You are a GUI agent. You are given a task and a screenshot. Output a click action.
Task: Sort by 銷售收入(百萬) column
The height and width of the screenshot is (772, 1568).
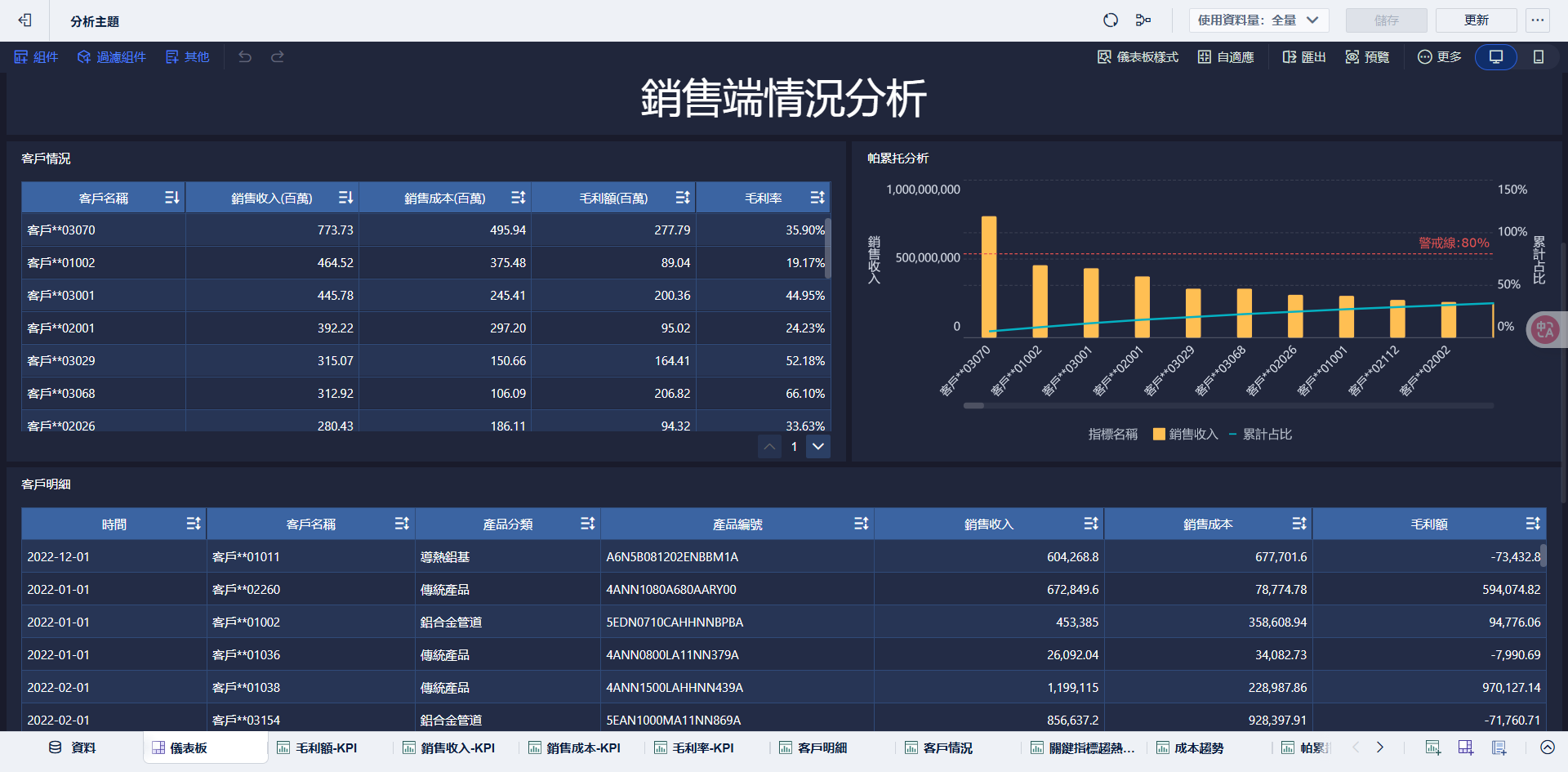(x=345, y=198)
